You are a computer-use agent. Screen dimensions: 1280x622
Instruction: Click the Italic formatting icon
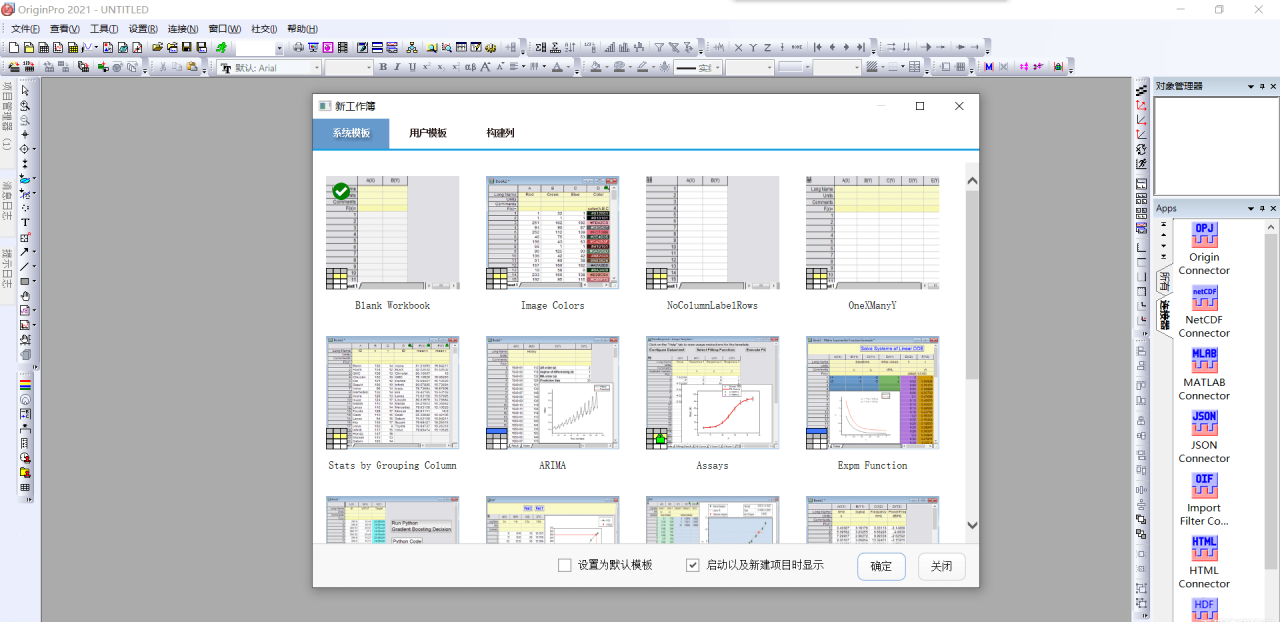[x=397, y=67]
